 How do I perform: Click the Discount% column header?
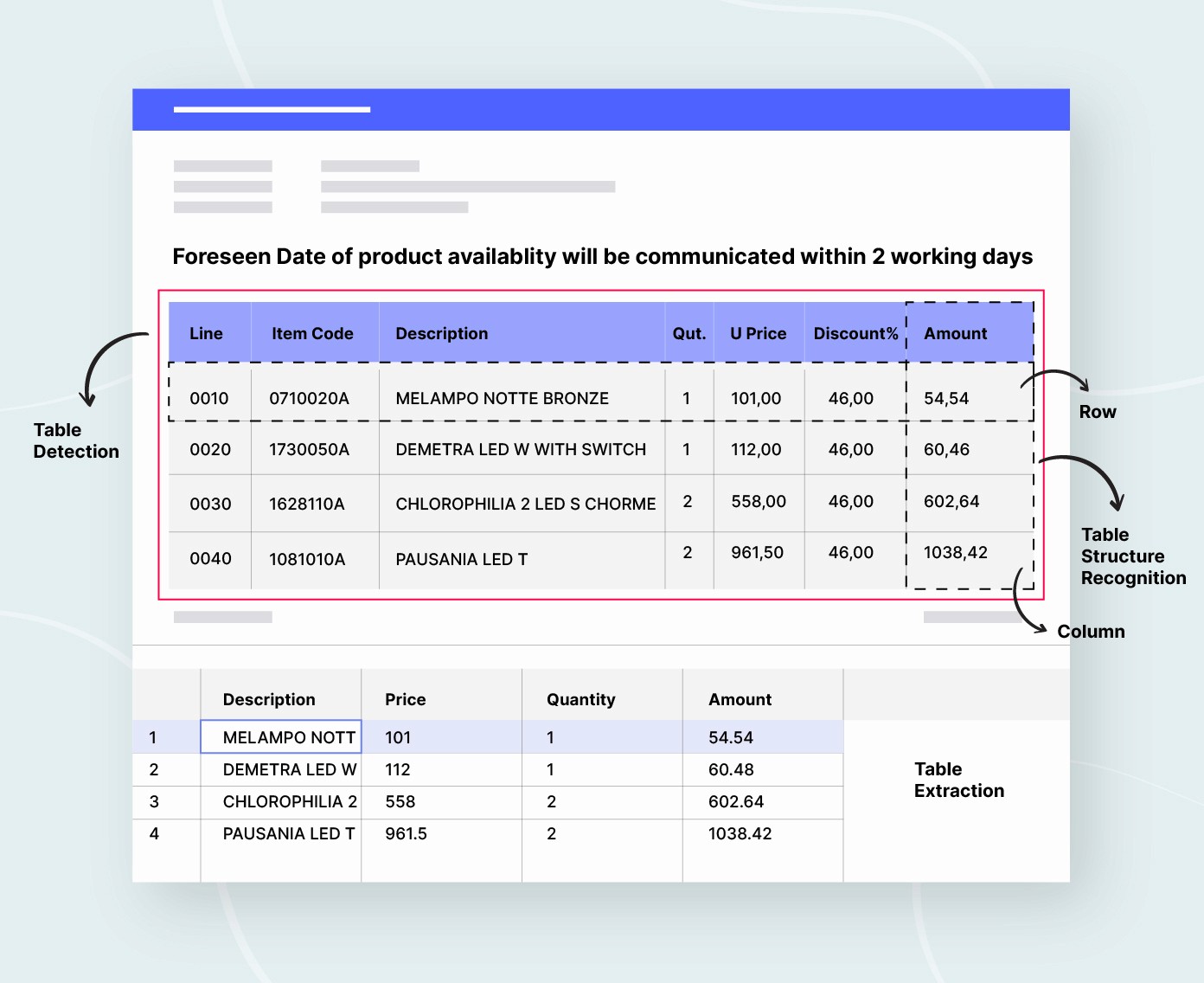click(855, 332)
